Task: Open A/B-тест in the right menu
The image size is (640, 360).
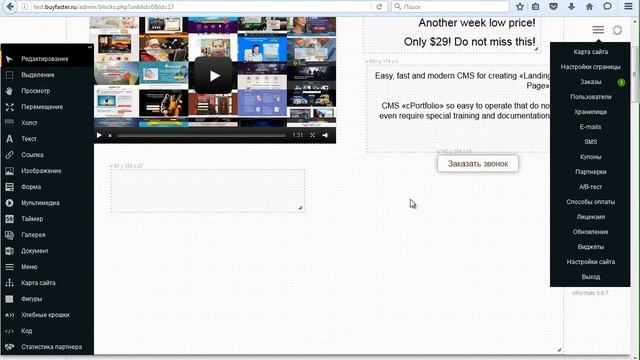Action: (590, 187)
